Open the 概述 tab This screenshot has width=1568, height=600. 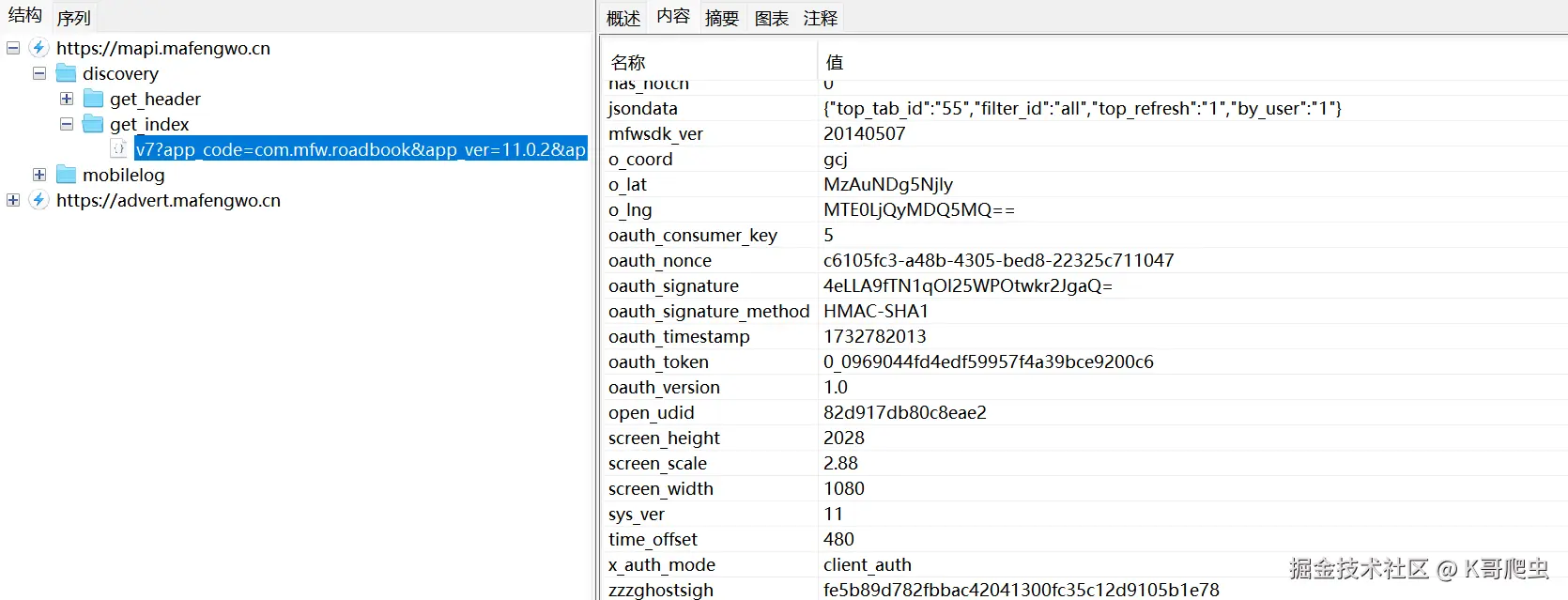coord(623,18)
